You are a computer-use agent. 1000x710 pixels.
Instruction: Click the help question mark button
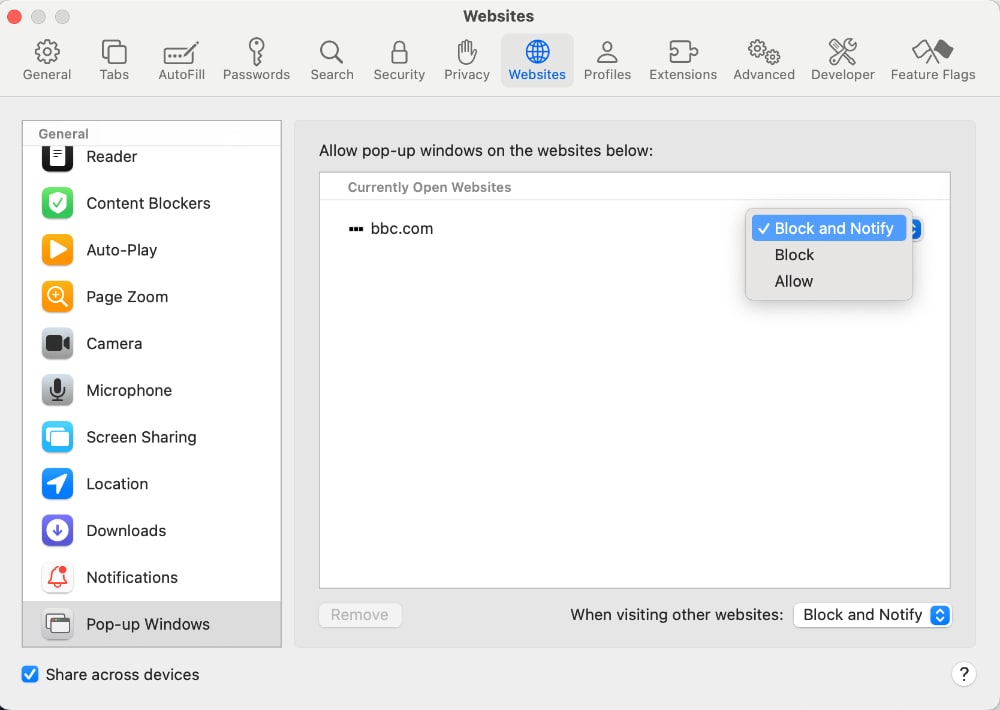point(963,674)
